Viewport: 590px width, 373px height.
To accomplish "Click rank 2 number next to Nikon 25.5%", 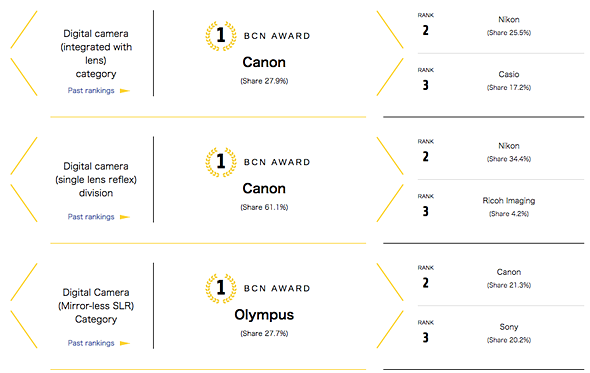I will tap(426, 30).
